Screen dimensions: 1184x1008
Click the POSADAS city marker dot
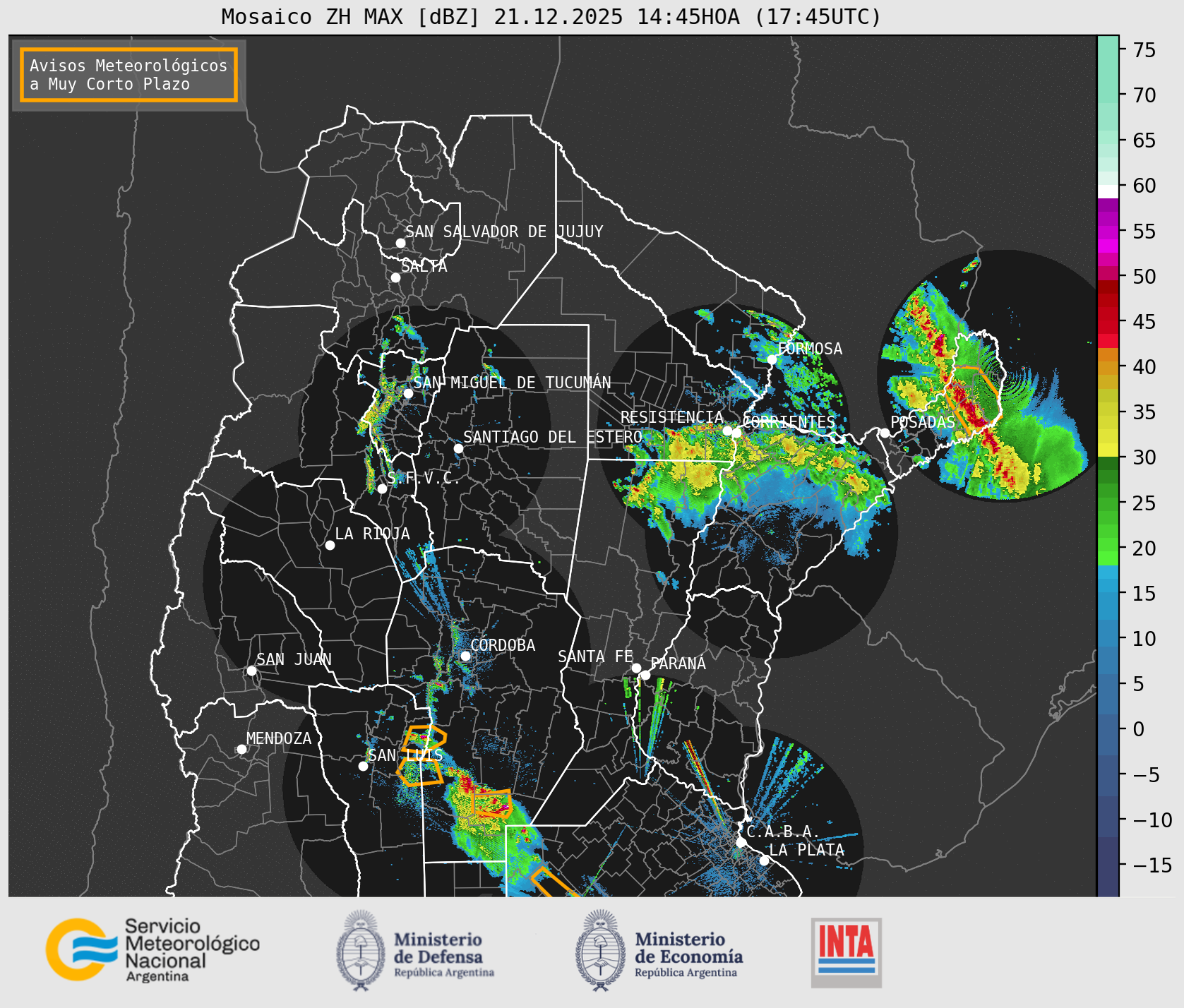point(885,433)
